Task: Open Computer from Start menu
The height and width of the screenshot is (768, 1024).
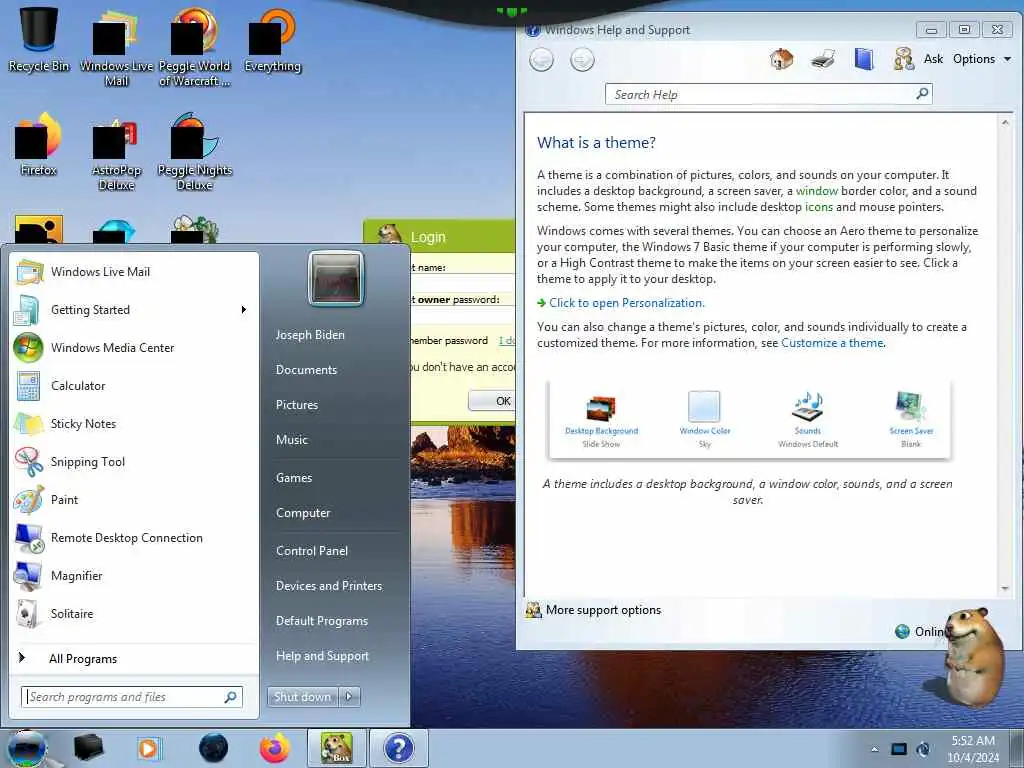Action: pos(303,513)
